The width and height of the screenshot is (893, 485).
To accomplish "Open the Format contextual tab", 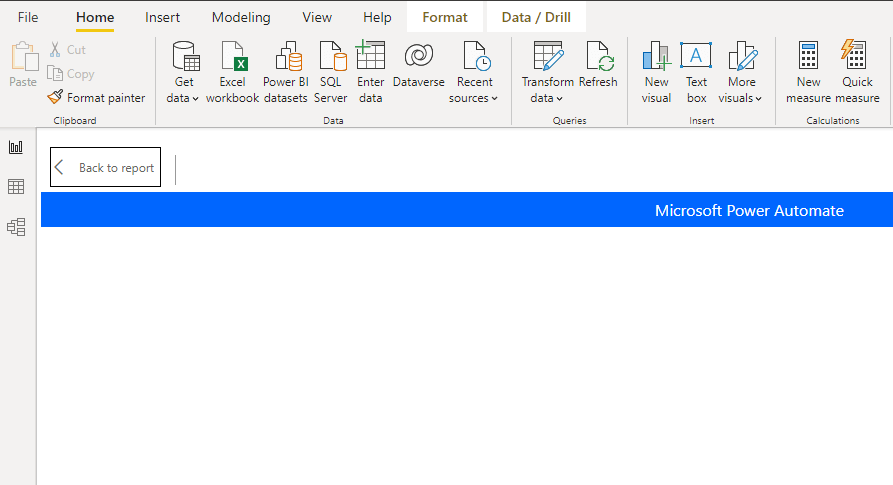I will pyautogui.click(x=445, y=17).
